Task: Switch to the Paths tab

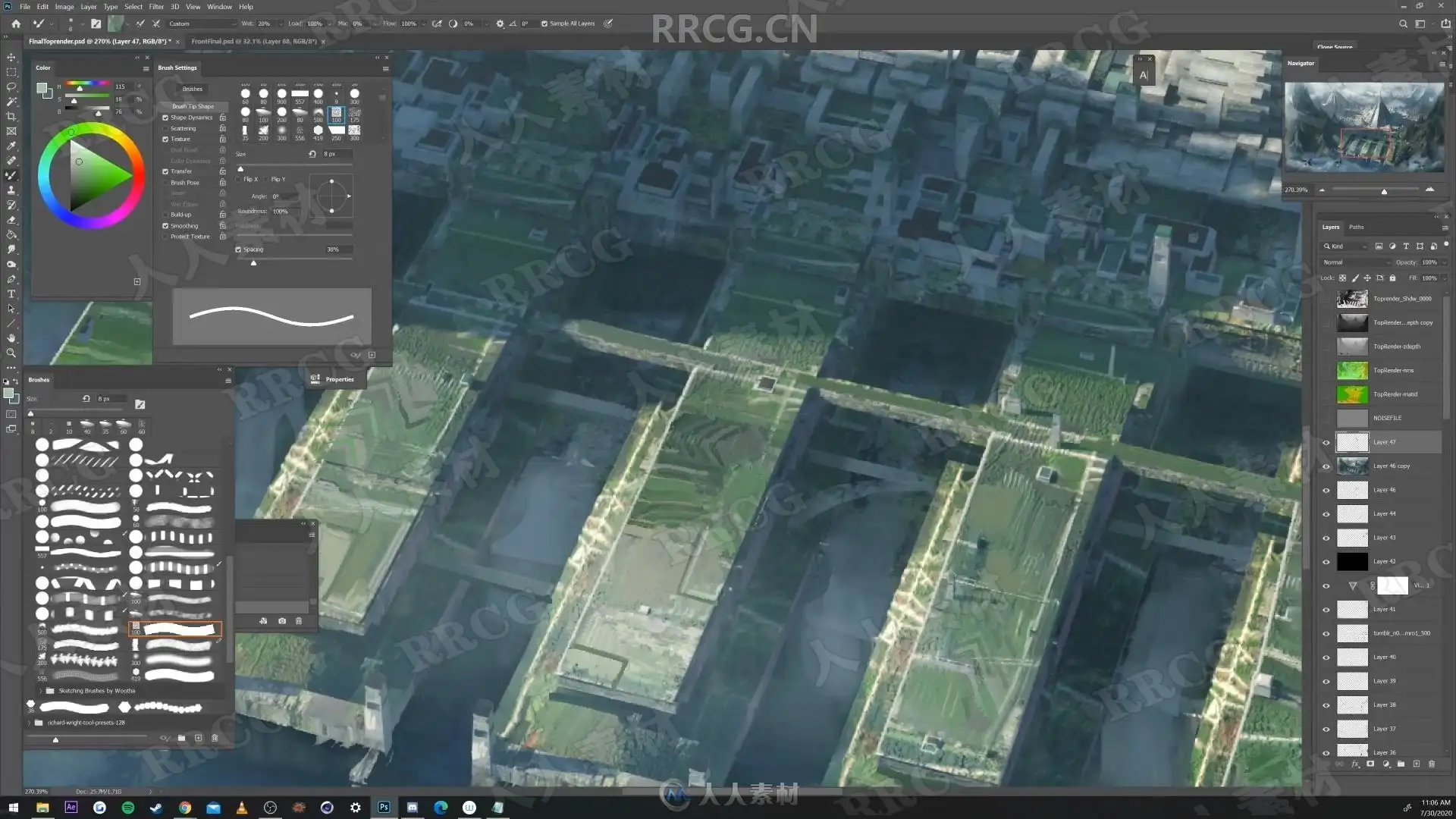Action: [x=1356, y=227]
